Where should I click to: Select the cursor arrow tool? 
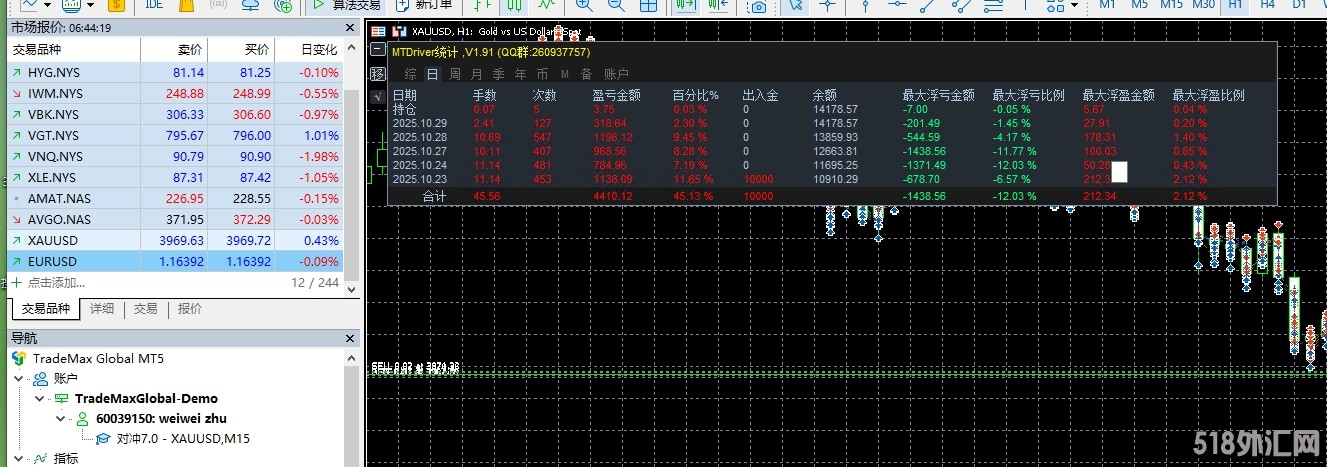[795, 6]
